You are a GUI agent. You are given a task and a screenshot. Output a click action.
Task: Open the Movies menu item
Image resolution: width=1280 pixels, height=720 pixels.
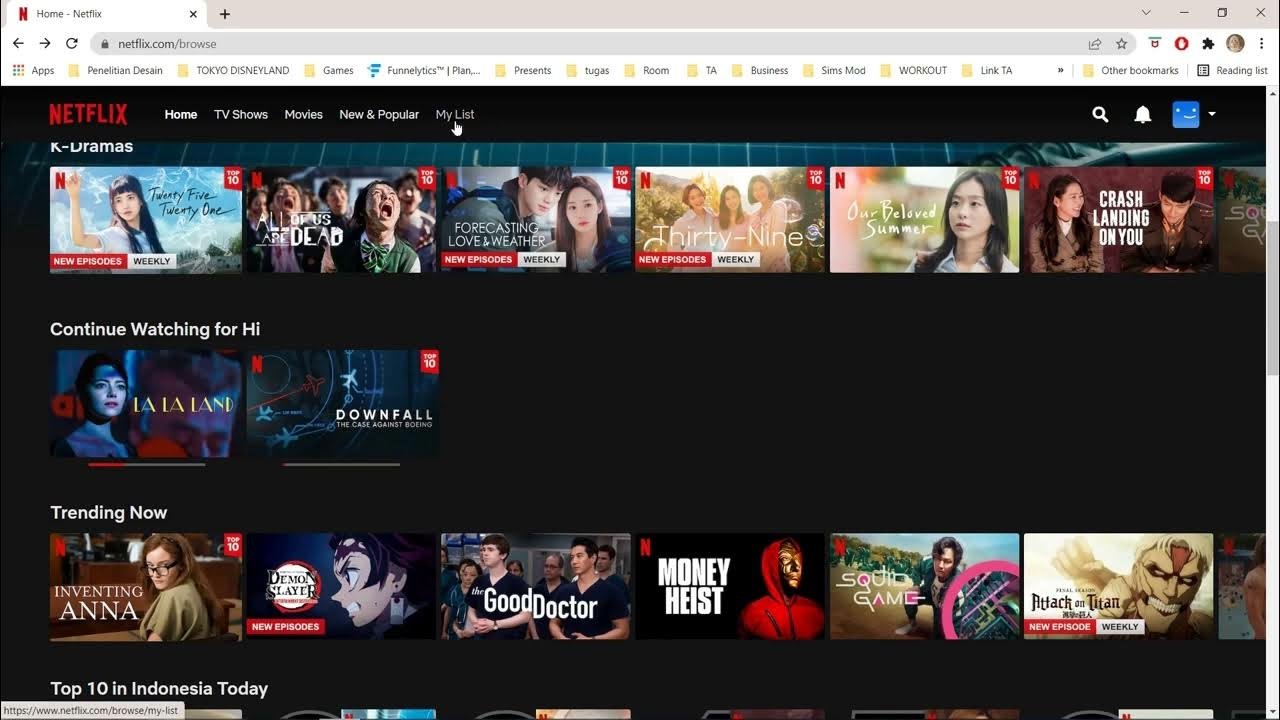(303, 115)
